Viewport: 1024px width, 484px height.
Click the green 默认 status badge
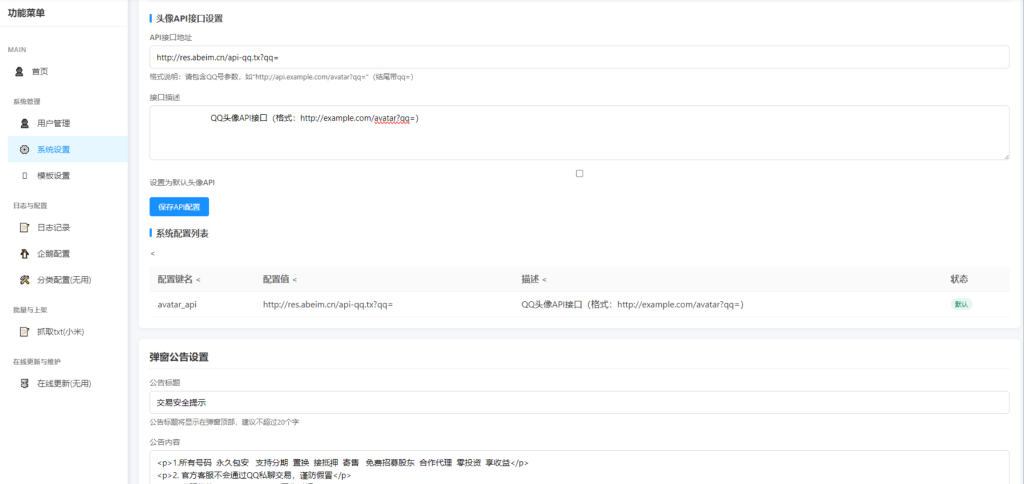(x=961, y=304)
